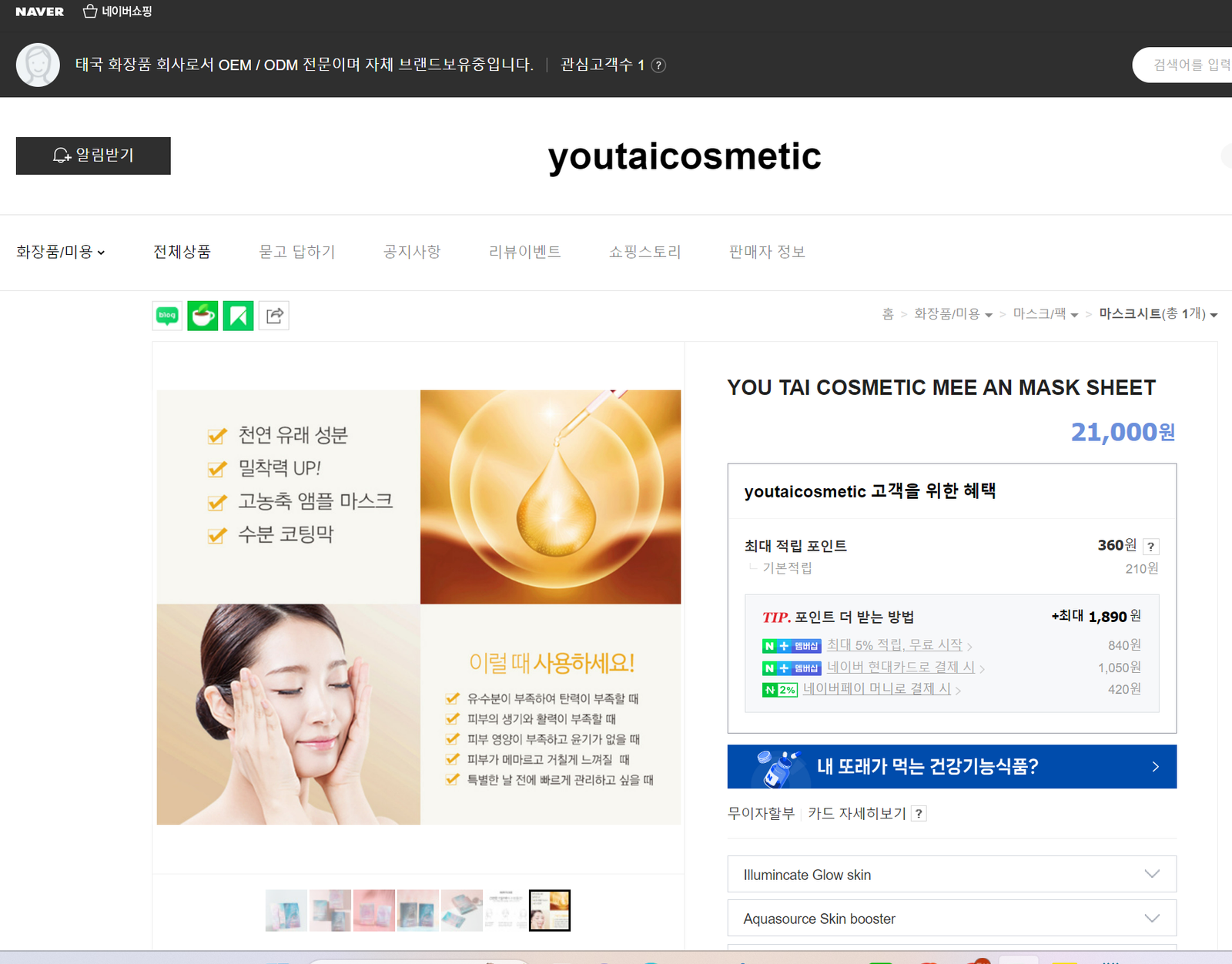Image resolution: width=1232 pixels, height=964 pixels.
Task: Click arrow on 건강기능식품 banner
Action: [x=1155, y=767]
